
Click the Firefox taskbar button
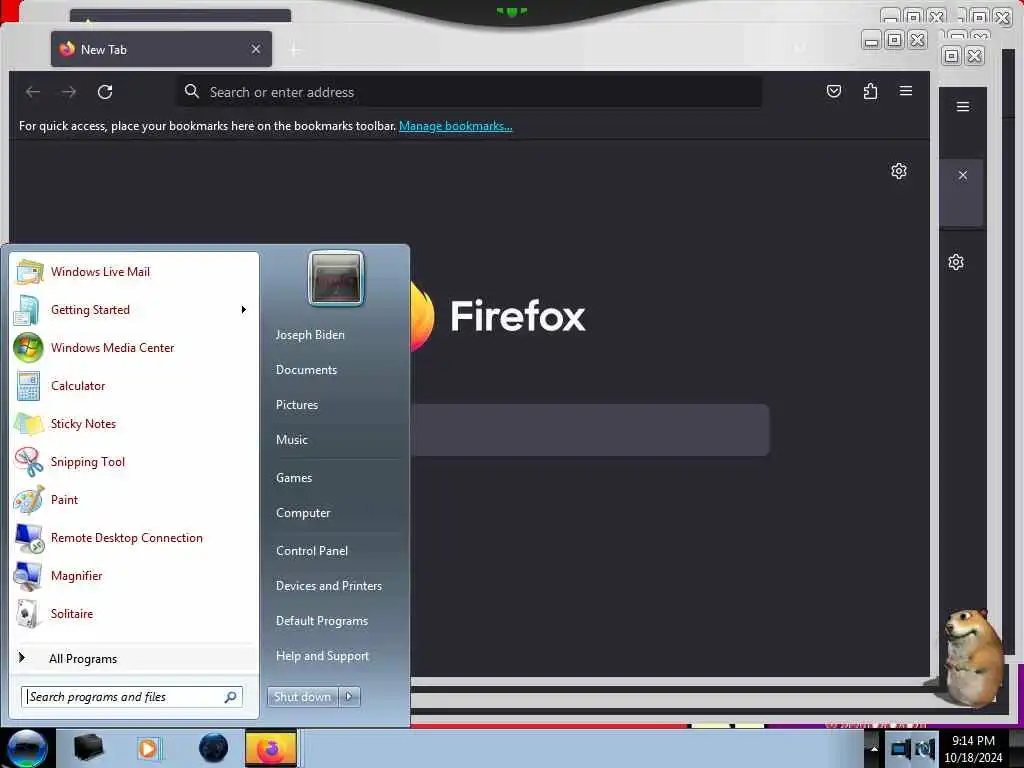tap(271, 749)
